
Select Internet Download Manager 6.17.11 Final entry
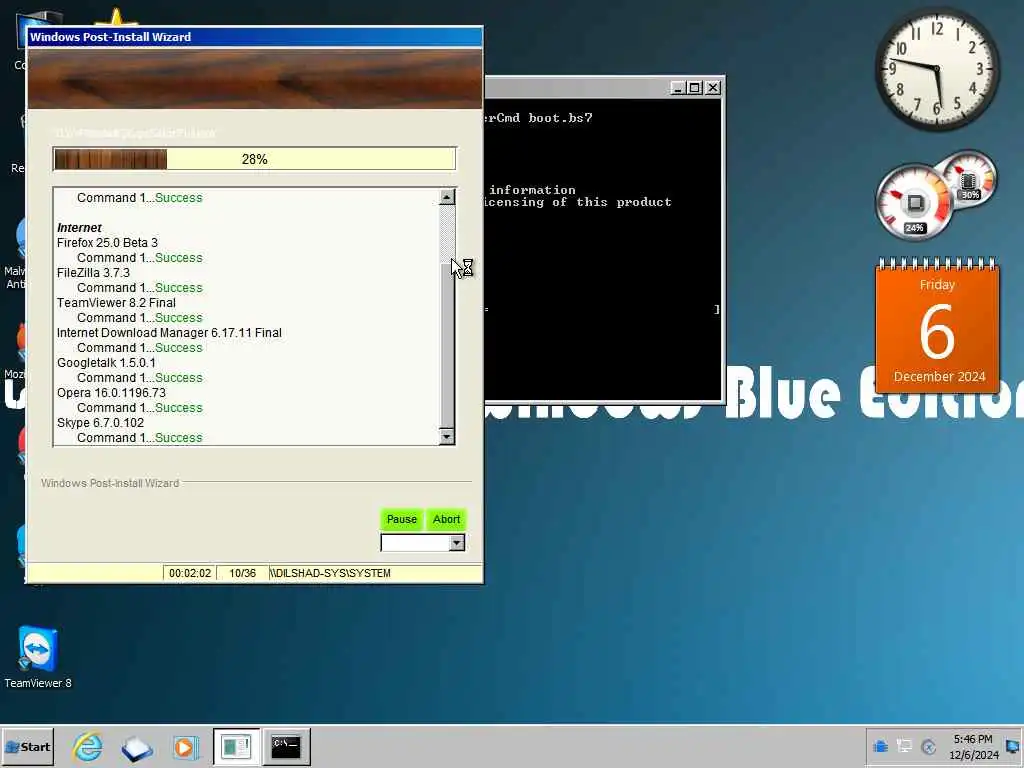coord(169,332)
